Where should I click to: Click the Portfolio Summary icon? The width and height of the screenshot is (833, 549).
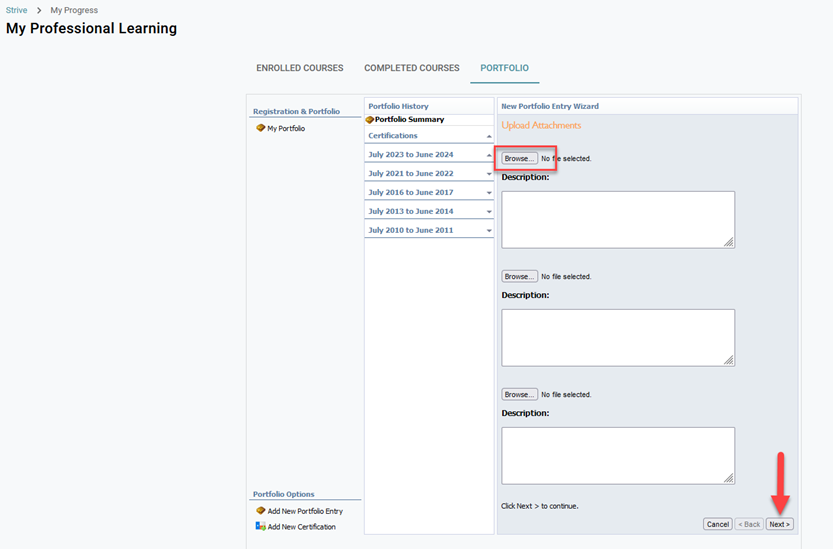[370, 120]
